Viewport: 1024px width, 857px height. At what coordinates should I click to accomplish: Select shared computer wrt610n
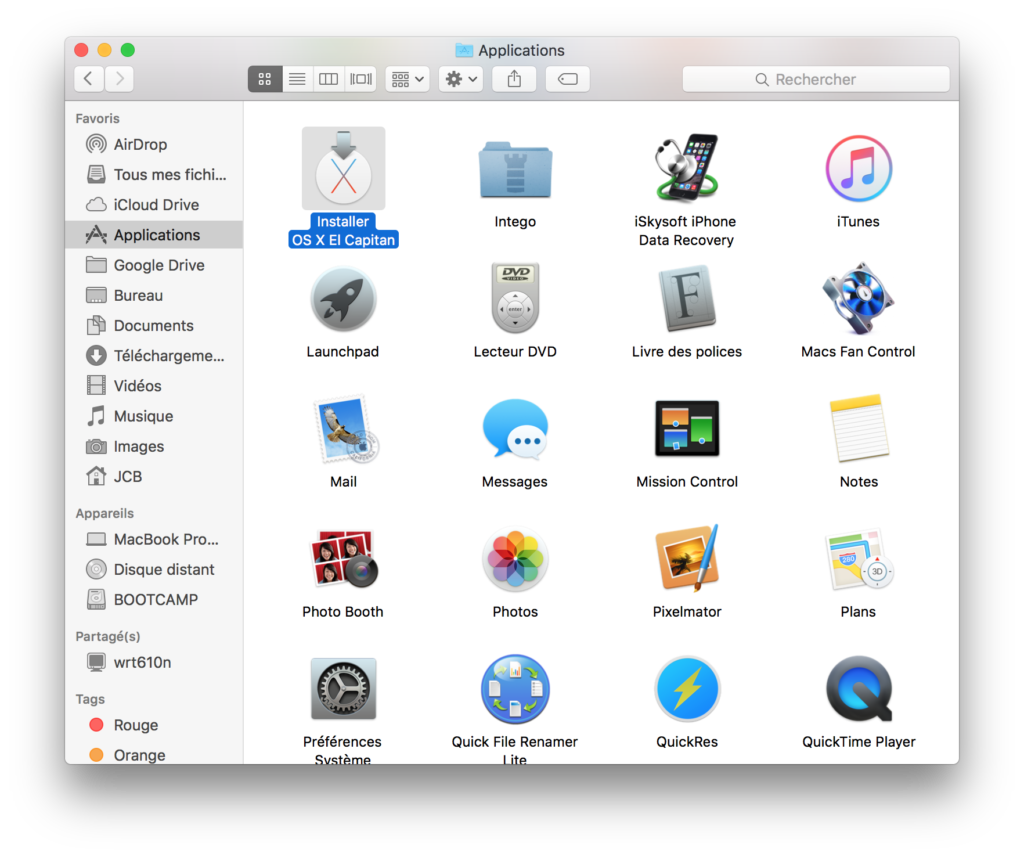pyautogui.click(x=154, y=662)
